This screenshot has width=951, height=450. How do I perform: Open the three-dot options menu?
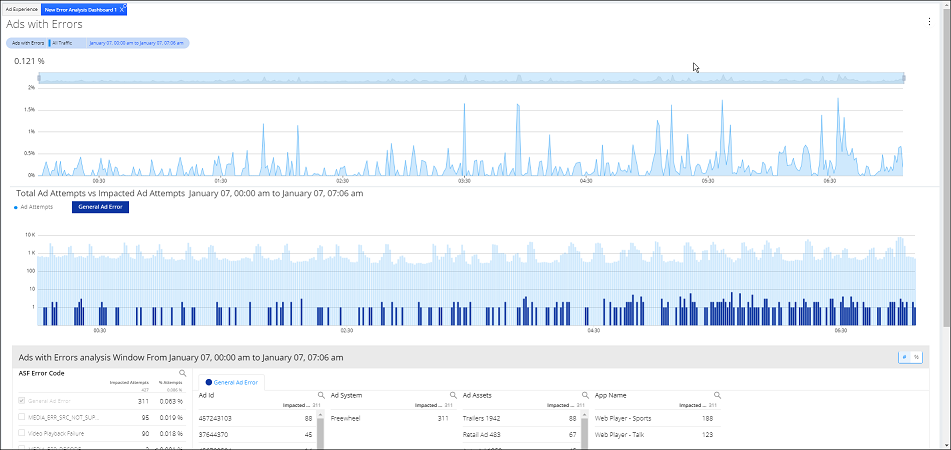point(929,22)
